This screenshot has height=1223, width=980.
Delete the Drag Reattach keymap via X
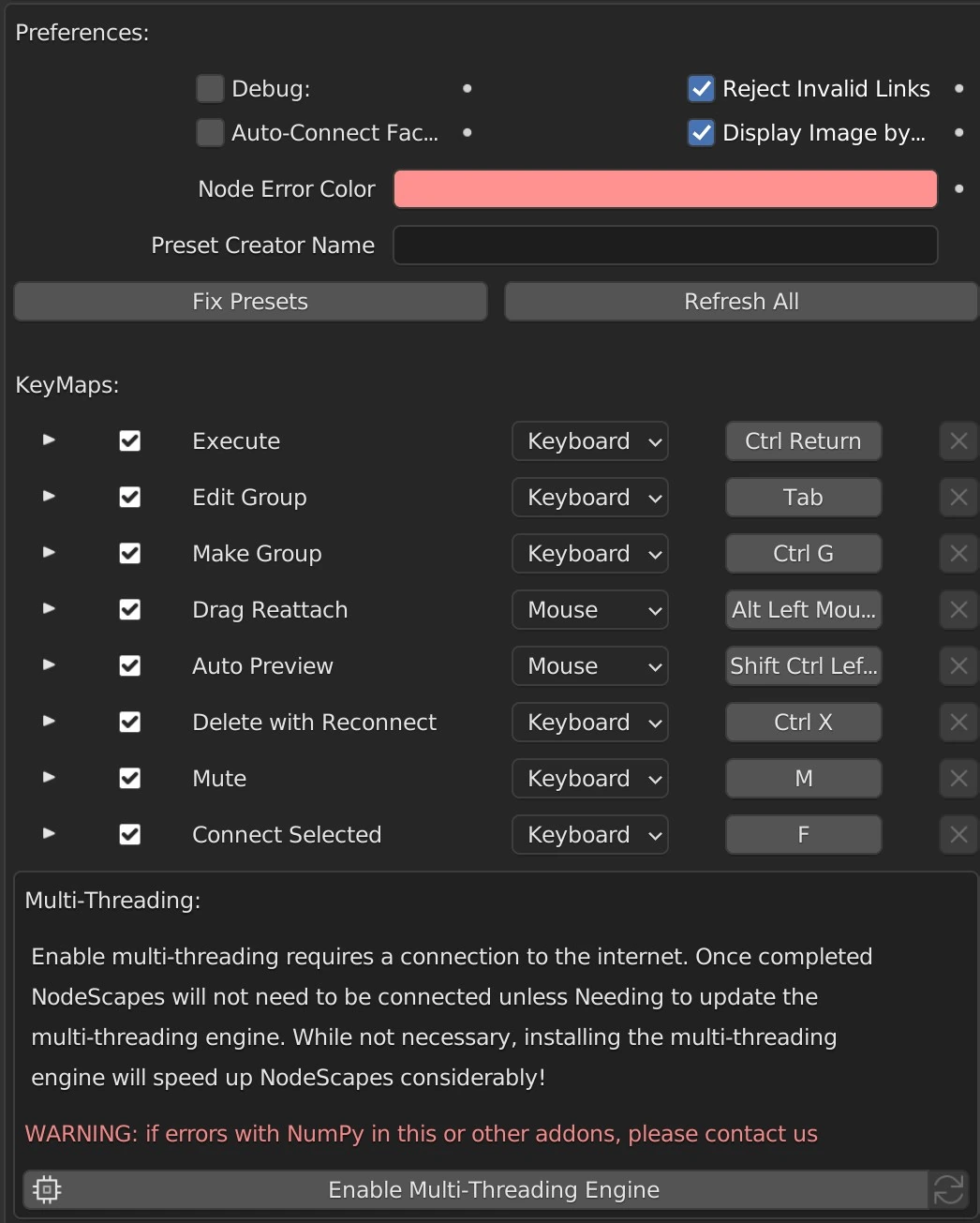point(958,610)
